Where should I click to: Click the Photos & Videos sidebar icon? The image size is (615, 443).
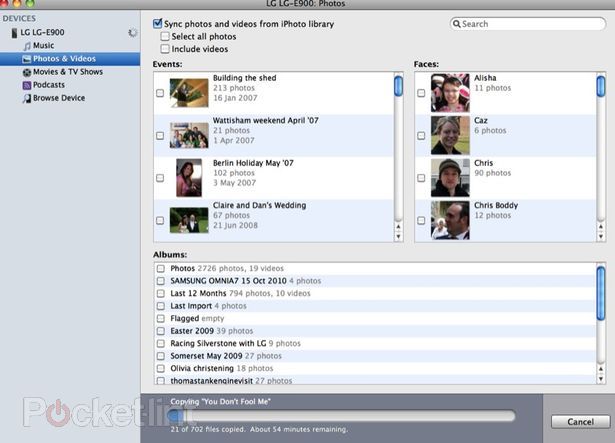(x=27, y=59)
